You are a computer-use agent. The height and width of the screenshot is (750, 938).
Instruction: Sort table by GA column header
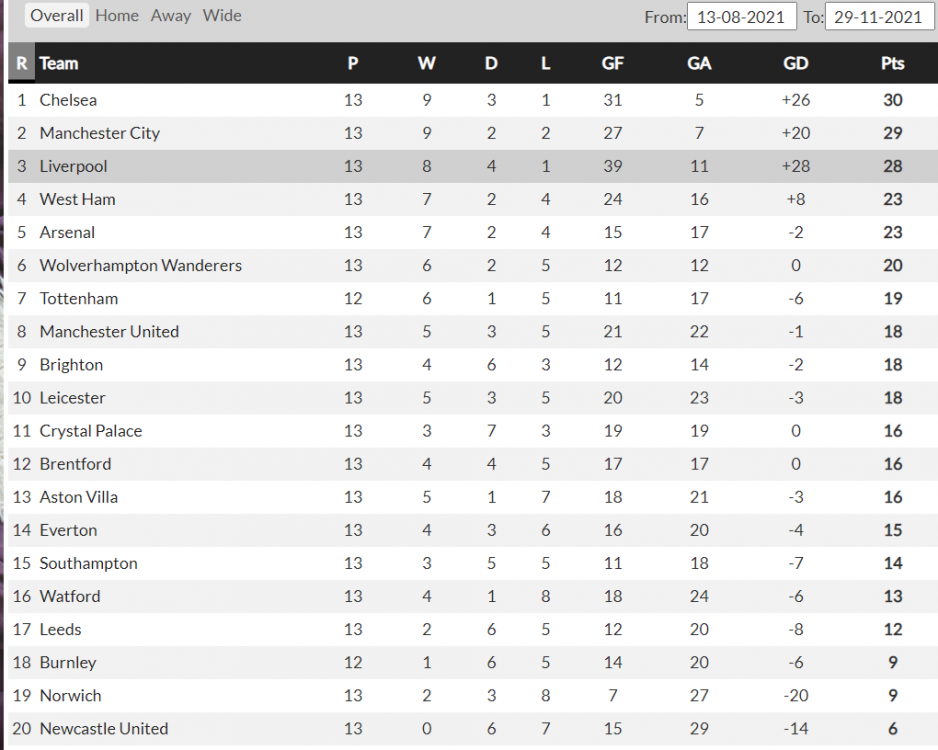(x=699, y=63)
